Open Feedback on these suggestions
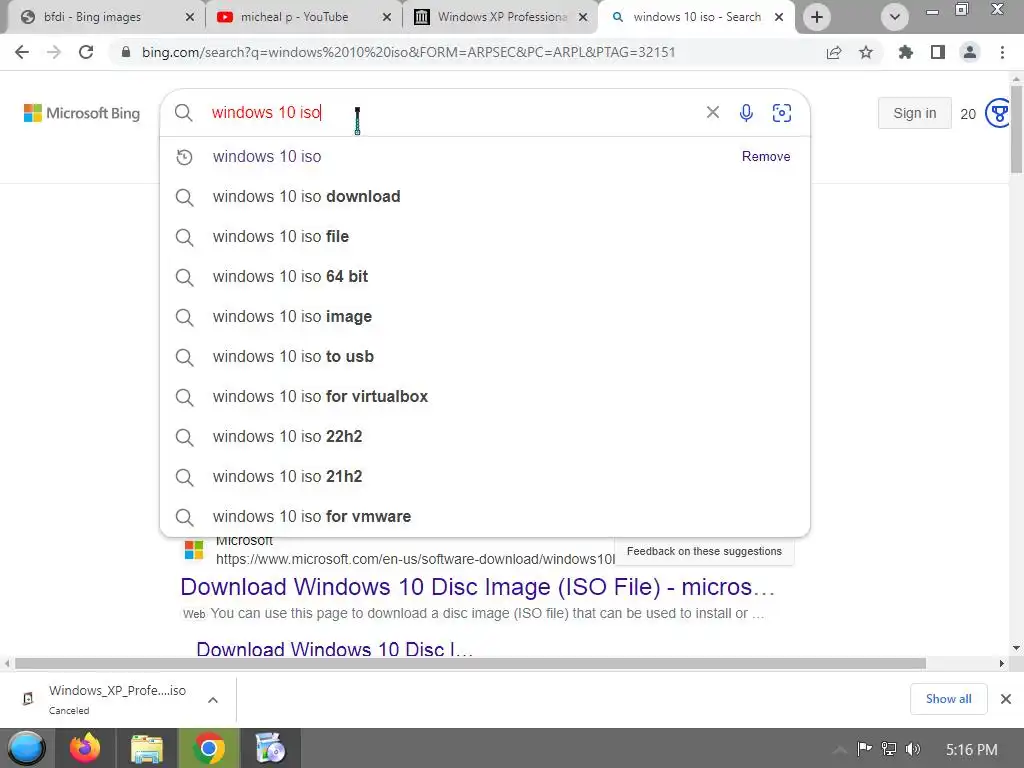 pyautogui.click(x=704, y=551)
